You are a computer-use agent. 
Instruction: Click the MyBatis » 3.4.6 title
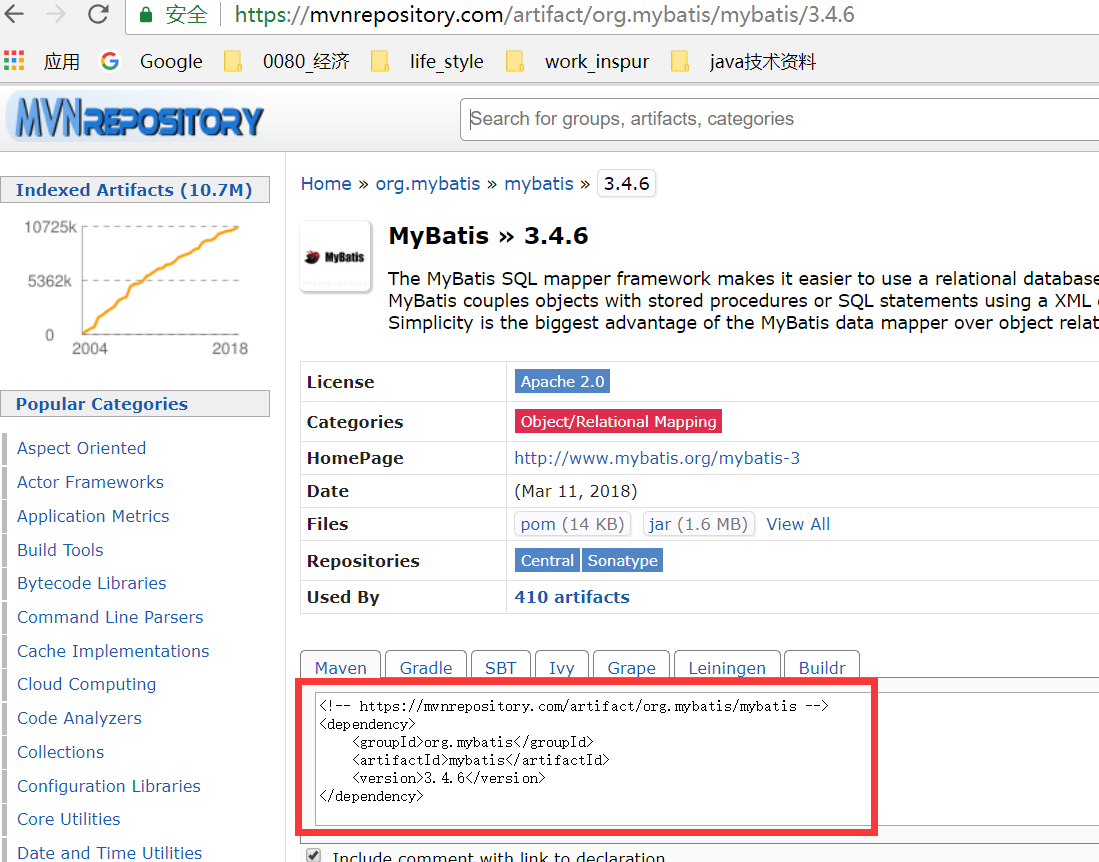coord(489,236)
